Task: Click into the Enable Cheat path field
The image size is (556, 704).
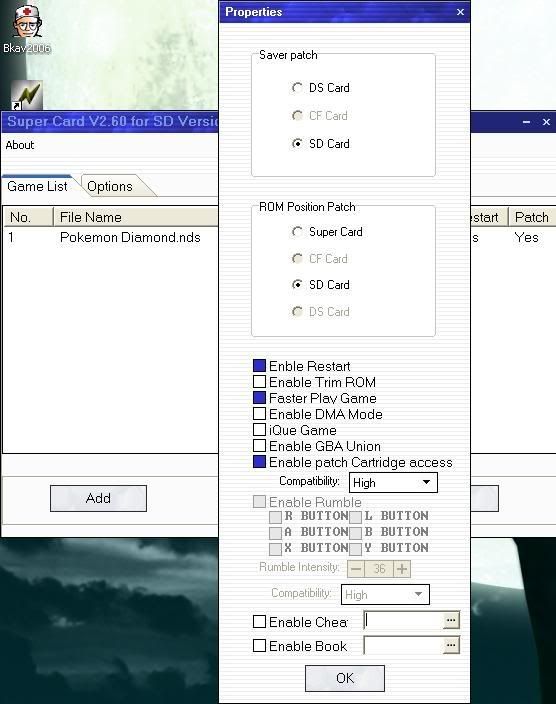Action: (x=403, y=620)
